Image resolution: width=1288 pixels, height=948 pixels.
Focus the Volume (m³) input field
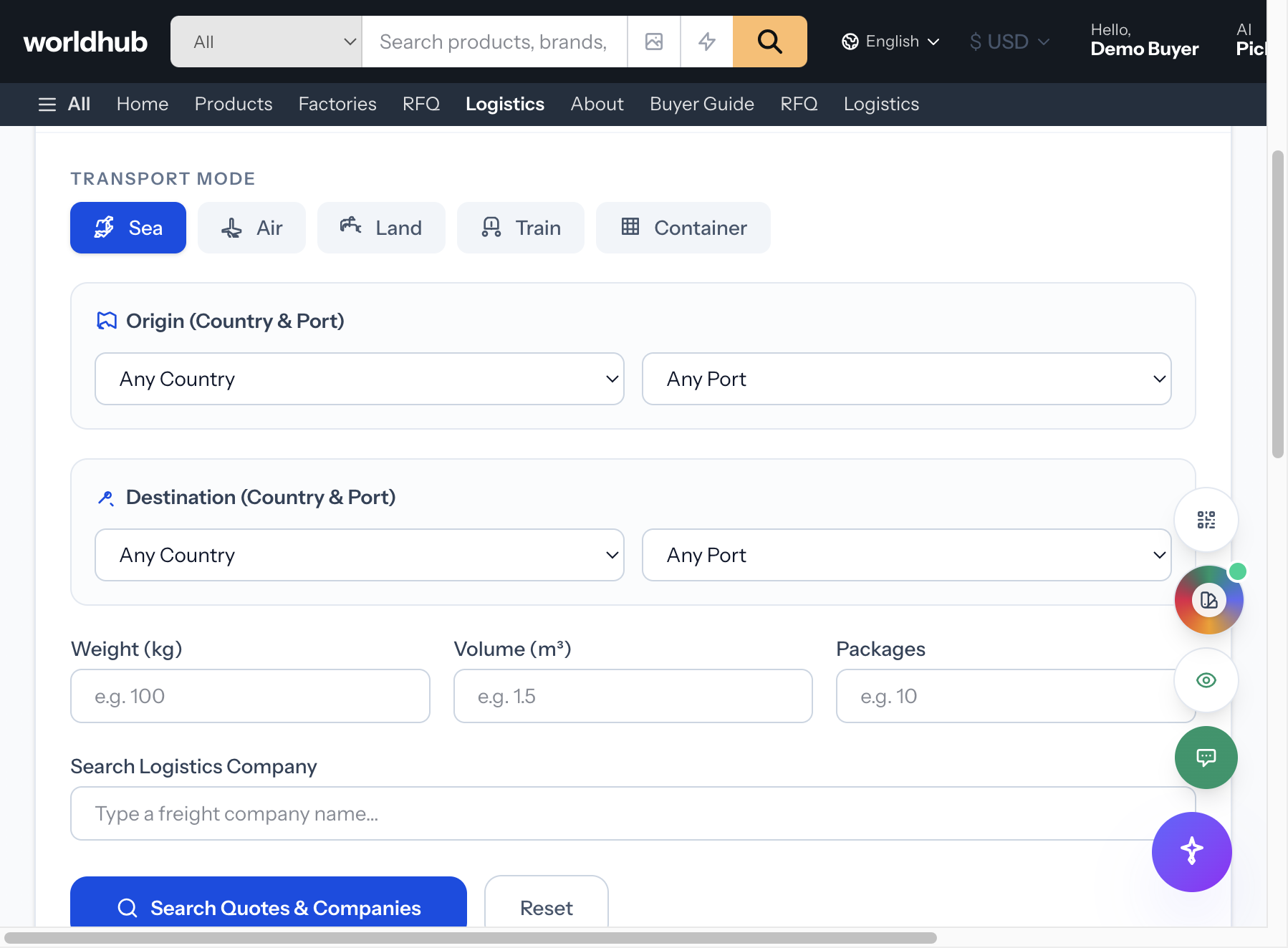[x=633, y=696]
